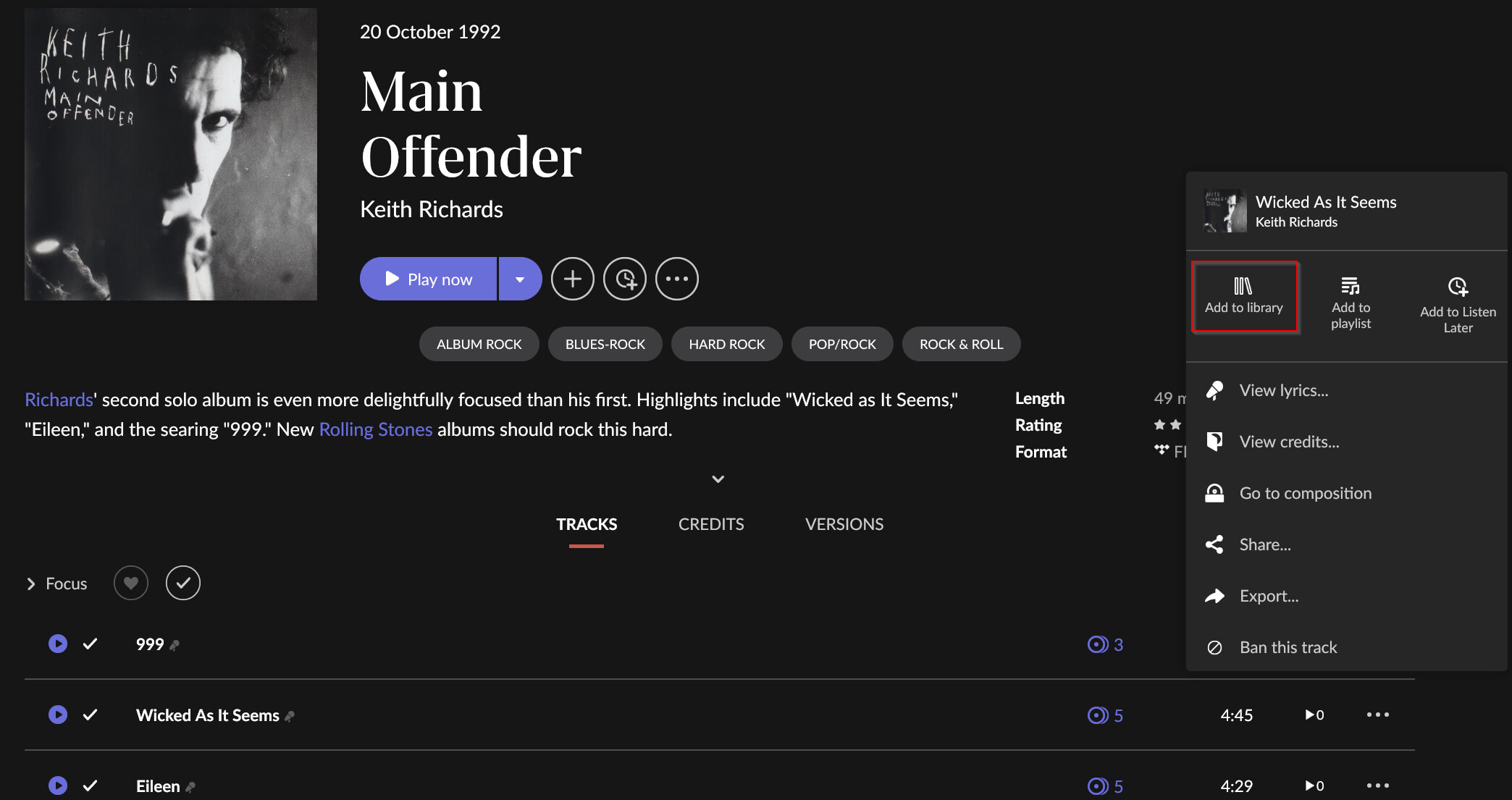Play the track Eileen
1512x800 pixels.
(x=58, y=786)
